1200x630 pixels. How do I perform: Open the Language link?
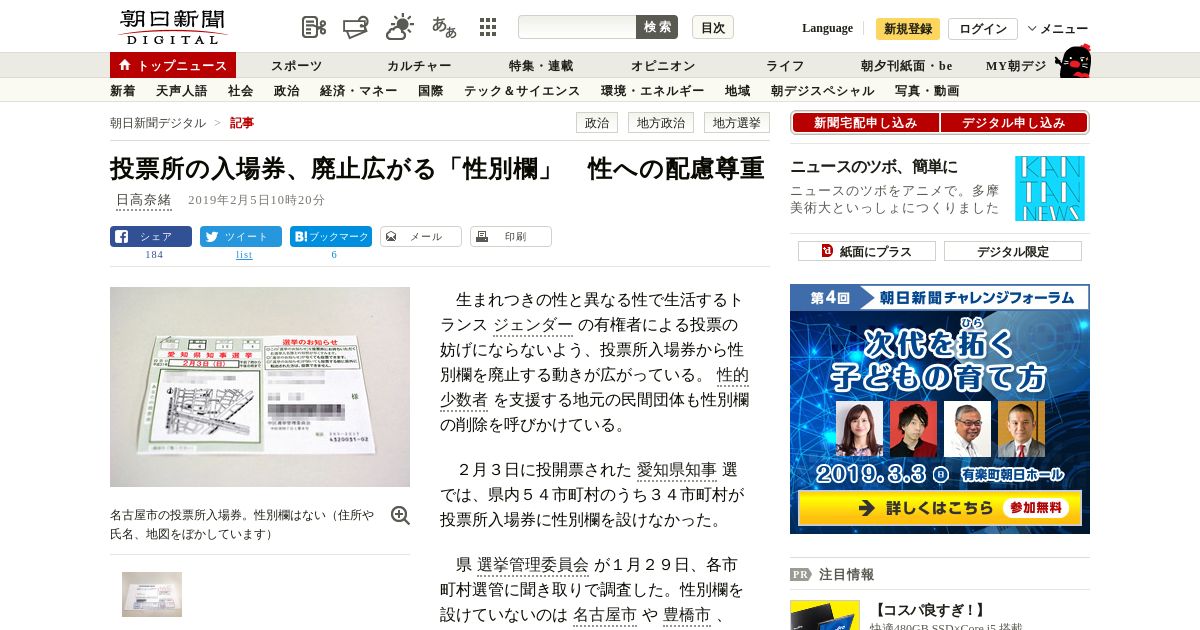tap(827, 28)
